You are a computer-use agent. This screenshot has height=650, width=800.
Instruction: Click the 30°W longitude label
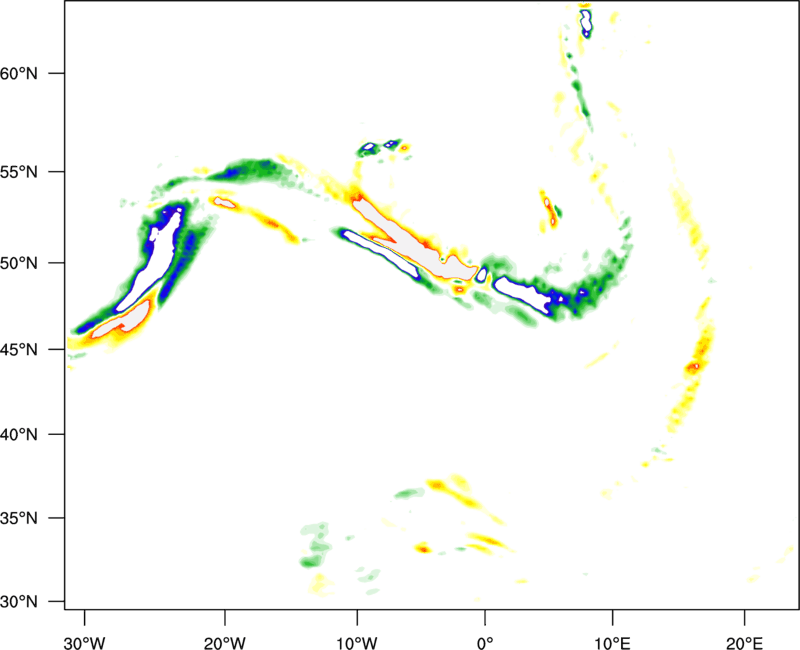(x=85, y=643)
